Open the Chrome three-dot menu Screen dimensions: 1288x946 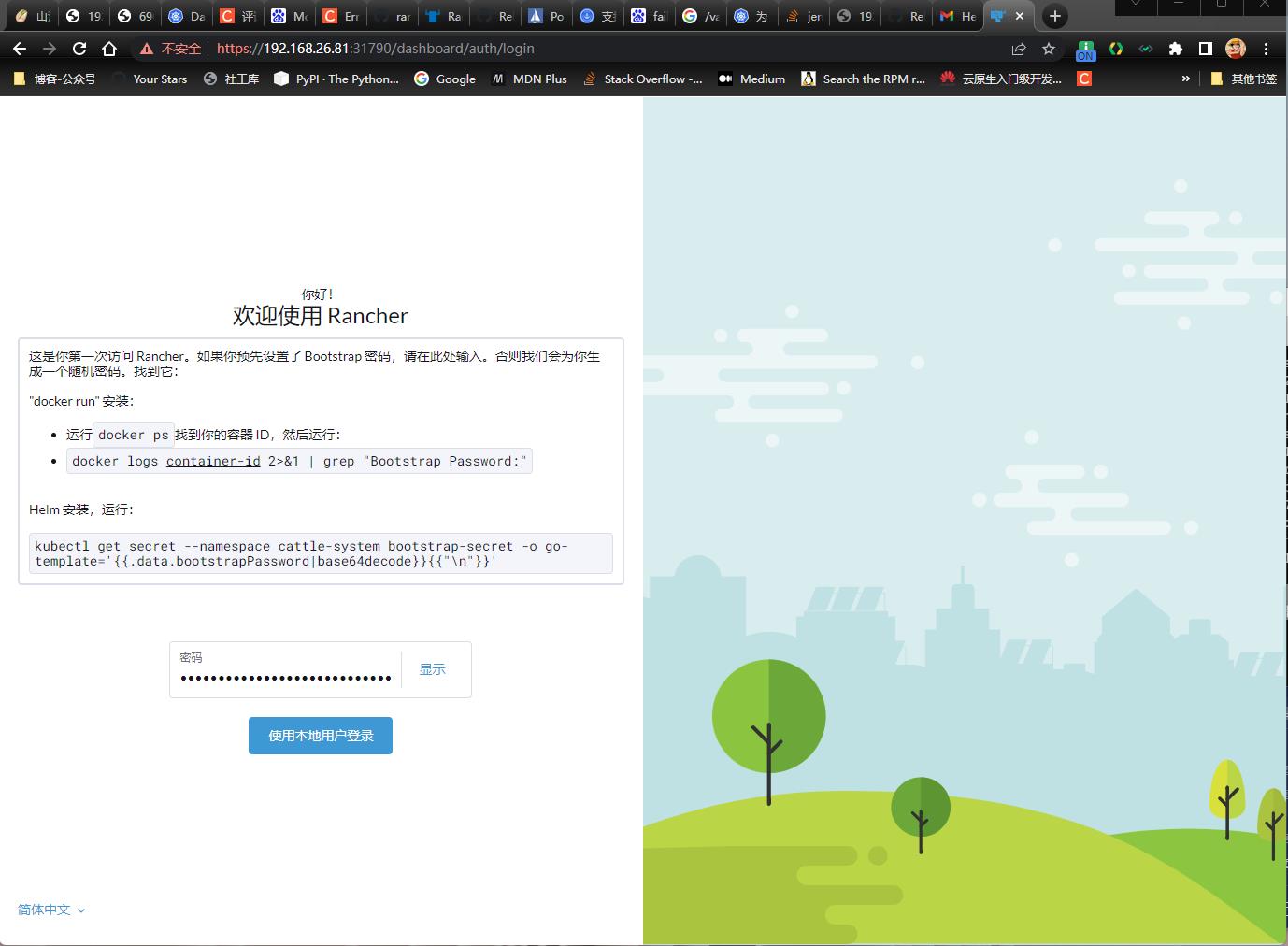tap(1266, 49)
